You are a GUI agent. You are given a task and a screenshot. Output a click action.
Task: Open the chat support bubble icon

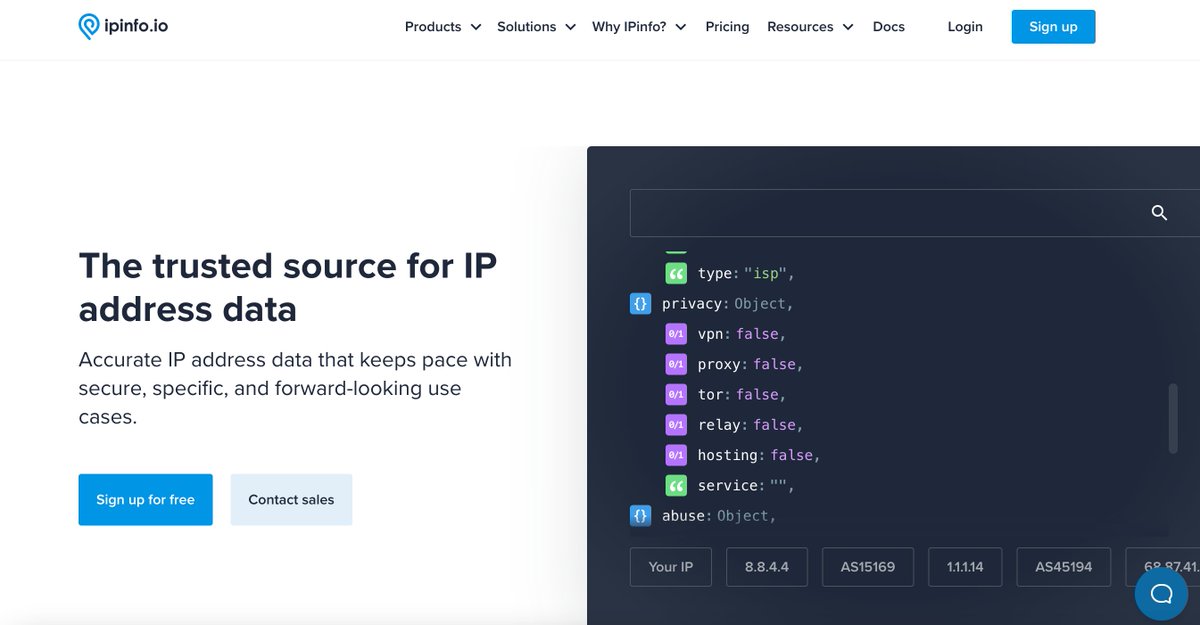point(1161,594)
